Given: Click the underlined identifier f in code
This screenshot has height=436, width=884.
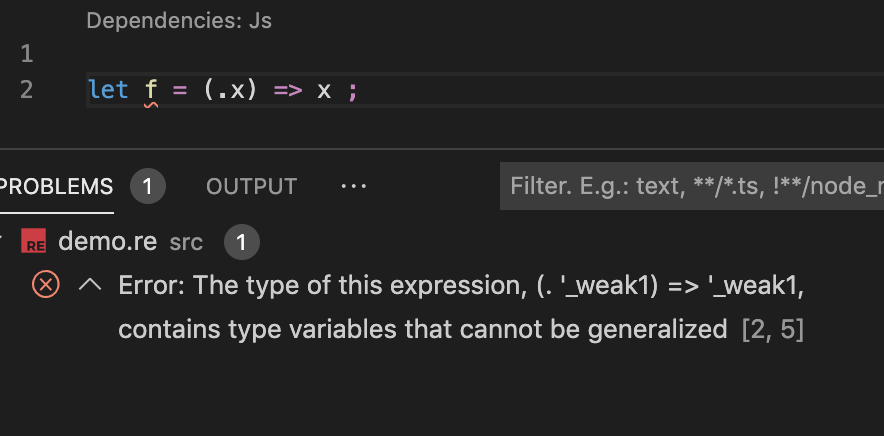Looking at the screenshot, I should [x=151, y=90].
